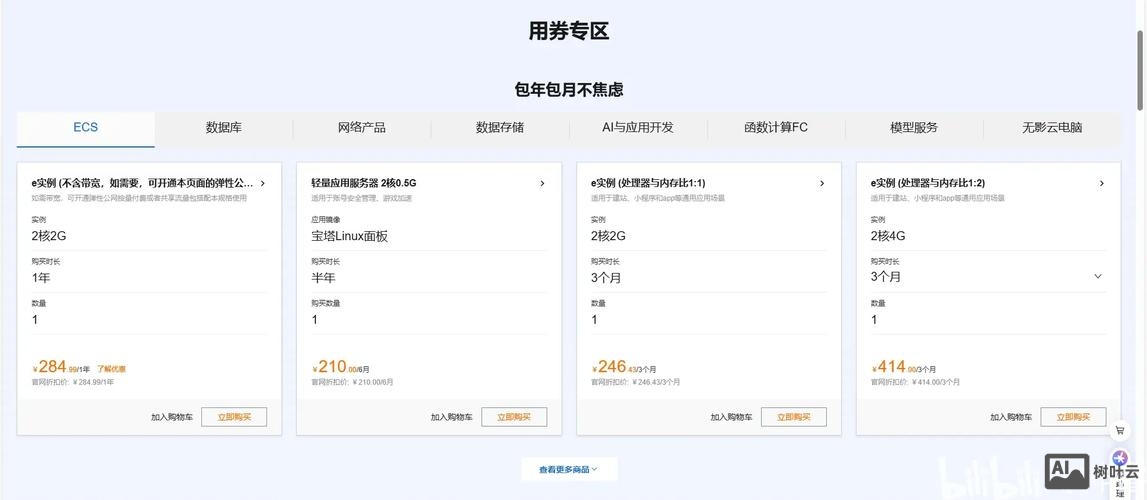Click the 2核4G instance value
The image size is (1147, 500).
coord(888,236)
